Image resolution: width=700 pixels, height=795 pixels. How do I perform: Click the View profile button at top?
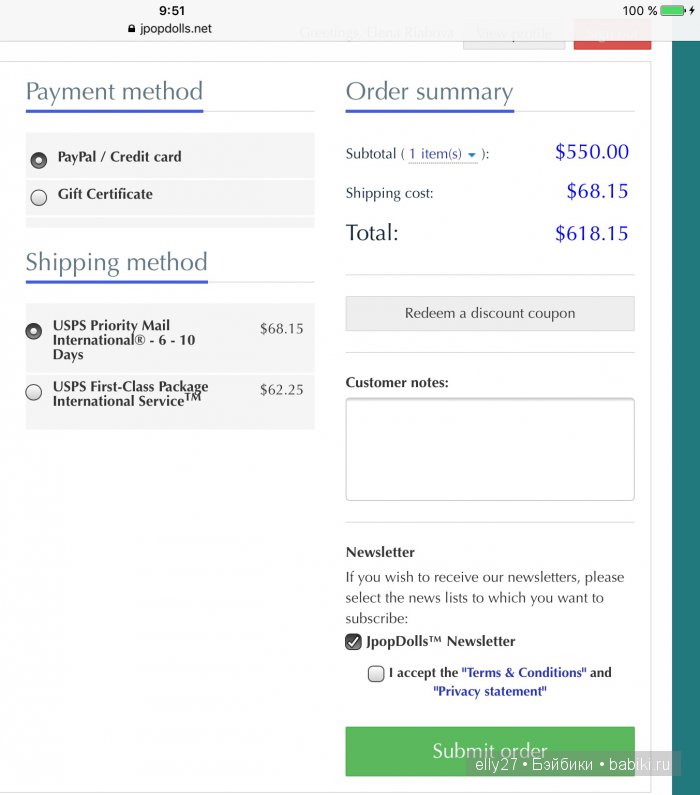pos(514,35)
